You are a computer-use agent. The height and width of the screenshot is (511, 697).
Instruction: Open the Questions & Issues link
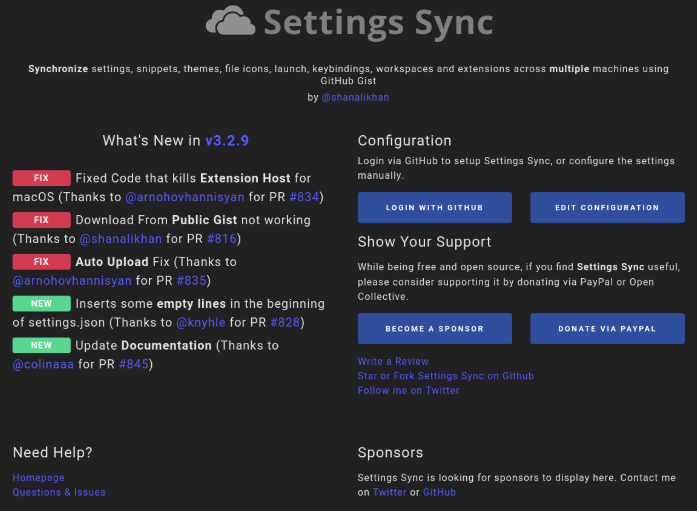tap(59, 492)
